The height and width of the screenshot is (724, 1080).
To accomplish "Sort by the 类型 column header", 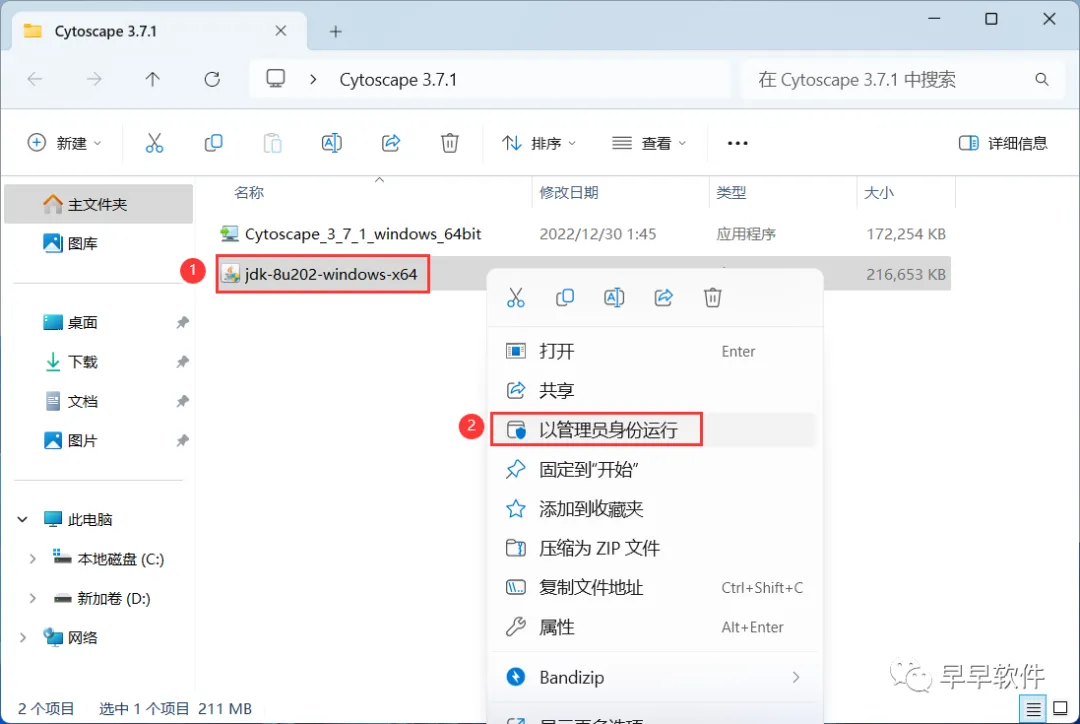I will (731, 193).
